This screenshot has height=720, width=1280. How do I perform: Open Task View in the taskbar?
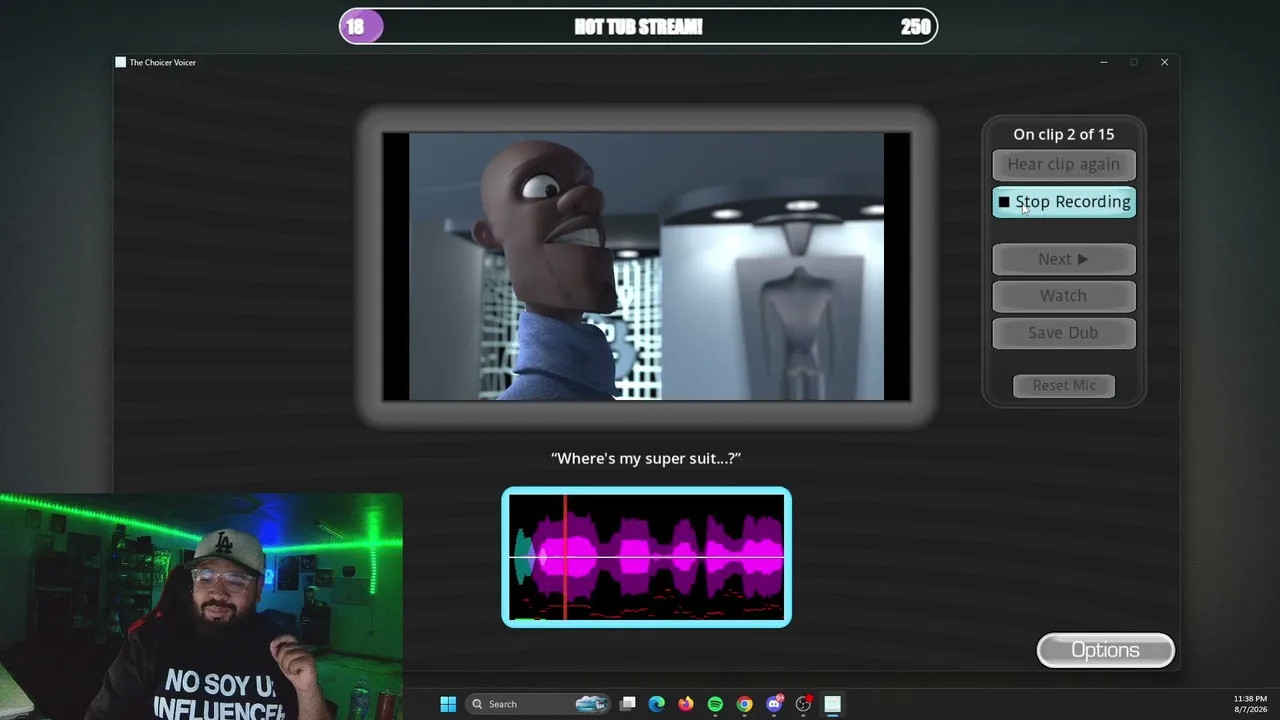[x=627, y=704]
